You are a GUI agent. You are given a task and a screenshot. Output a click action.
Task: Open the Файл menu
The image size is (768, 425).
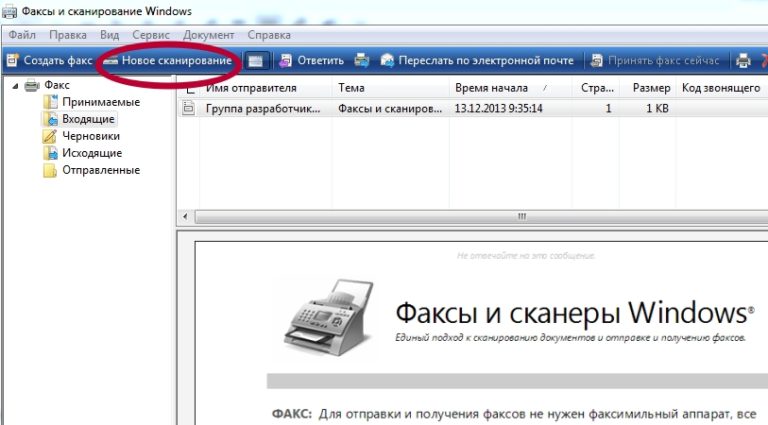[22, 35]
